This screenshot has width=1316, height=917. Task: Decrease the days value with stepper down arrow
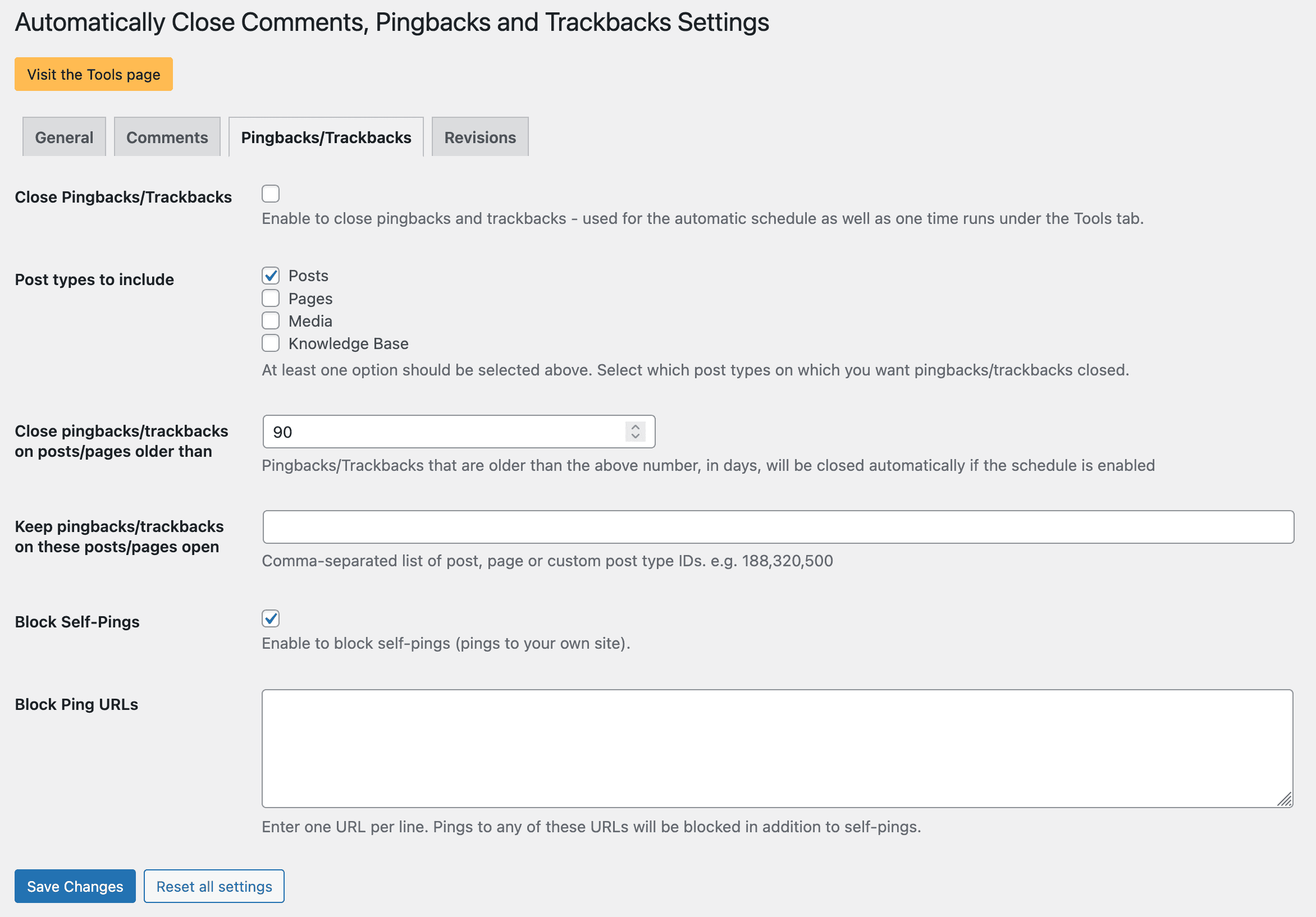click(635, 437)
